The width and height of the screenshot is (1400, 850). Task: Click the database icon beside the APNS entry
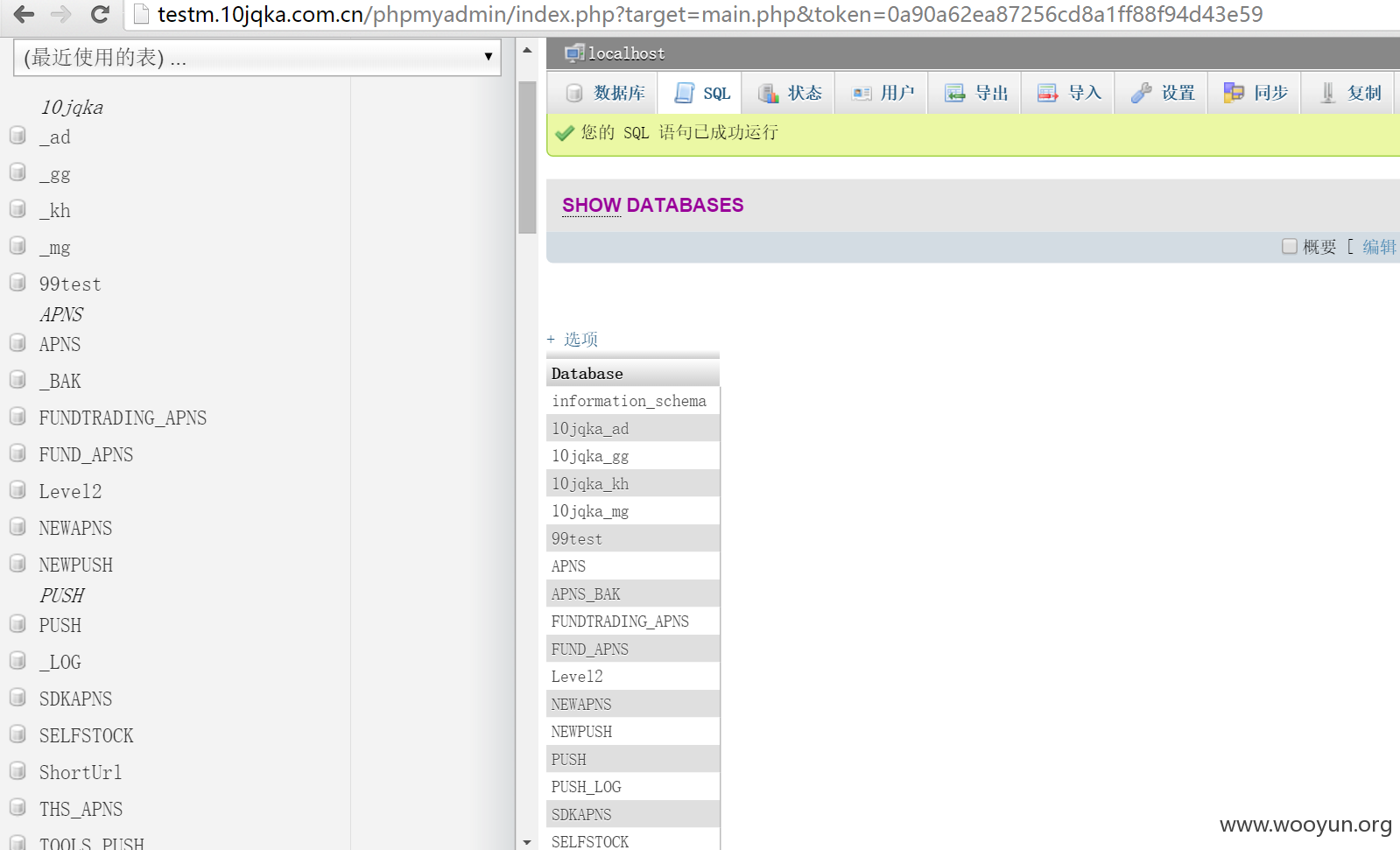pos(18,342)
